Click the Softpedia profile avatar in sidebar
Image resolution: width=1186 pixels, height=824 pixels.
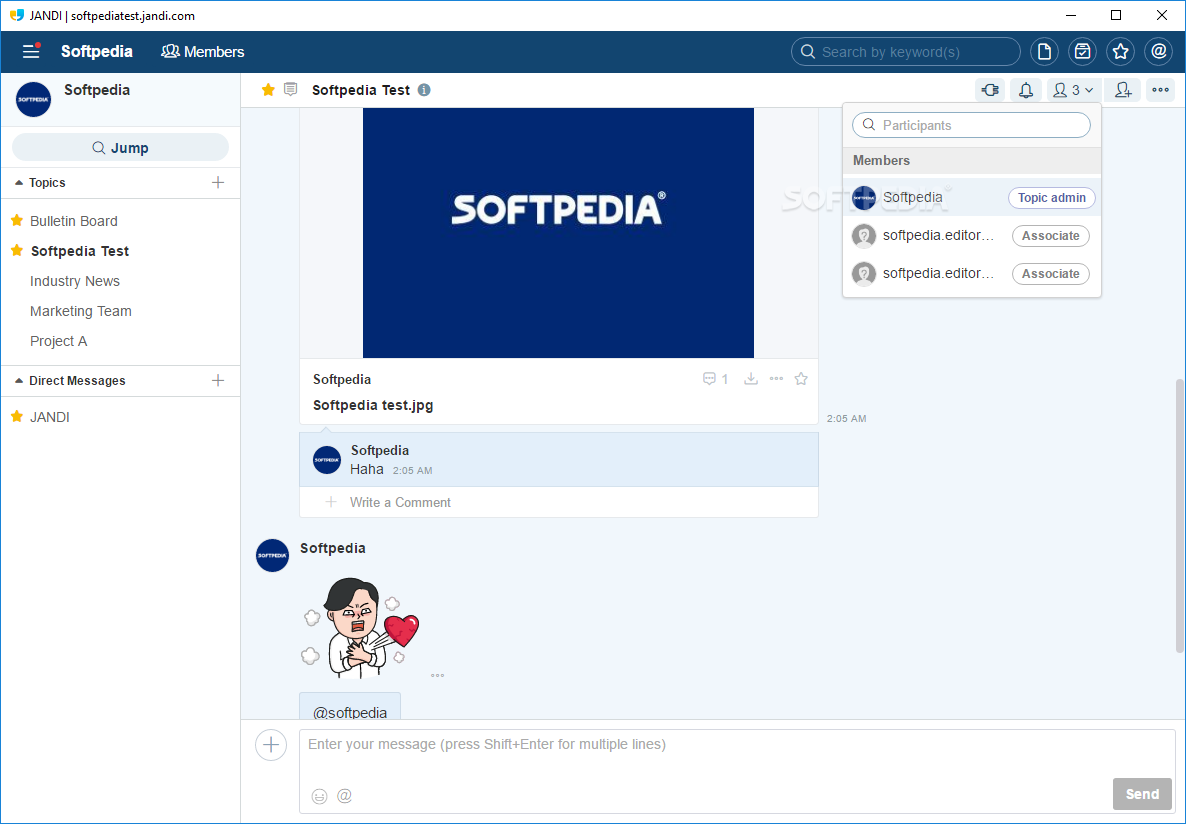tap(33, 99)
